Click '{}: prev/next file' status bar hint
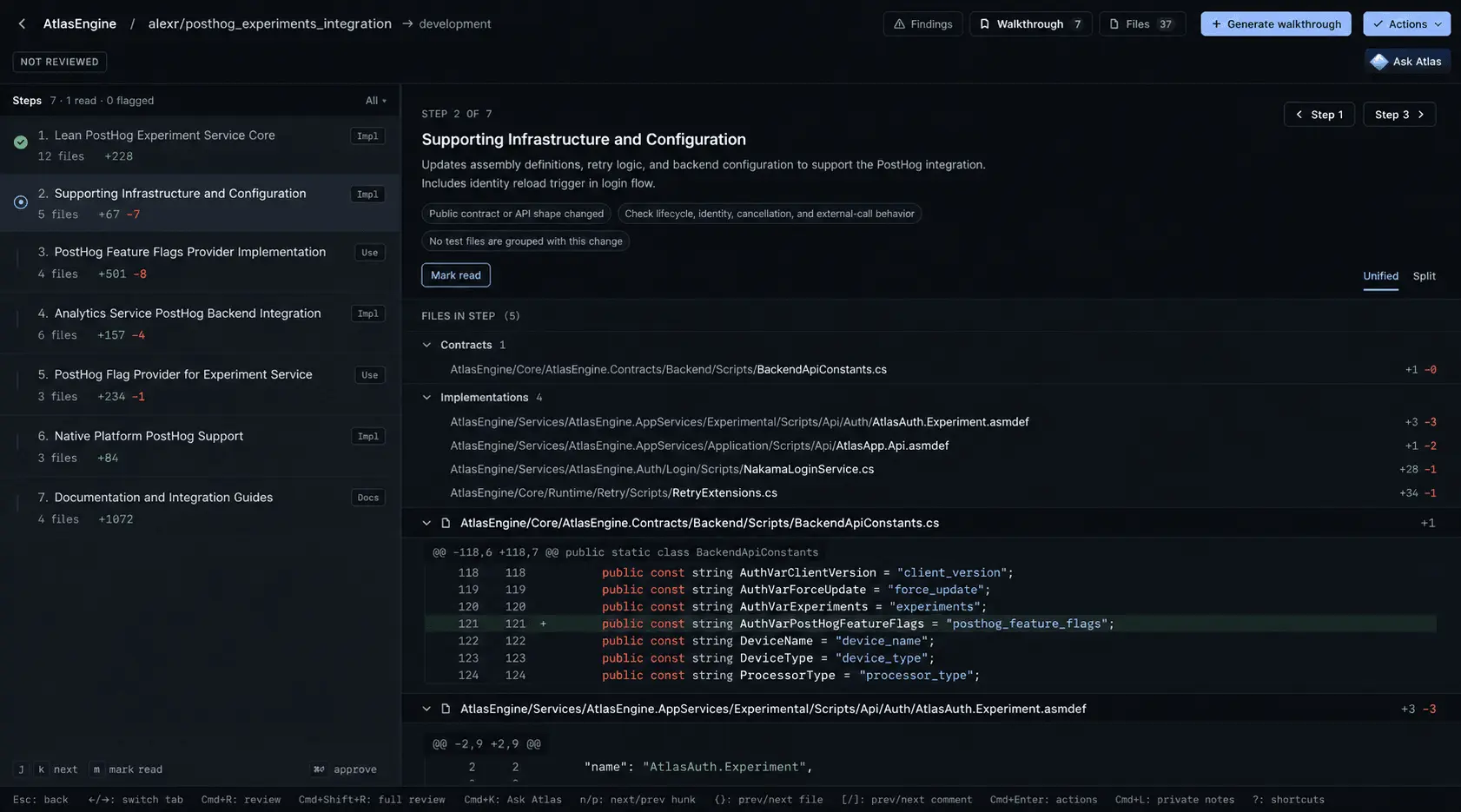1461x812 pixels. click(x=768, y=800)
